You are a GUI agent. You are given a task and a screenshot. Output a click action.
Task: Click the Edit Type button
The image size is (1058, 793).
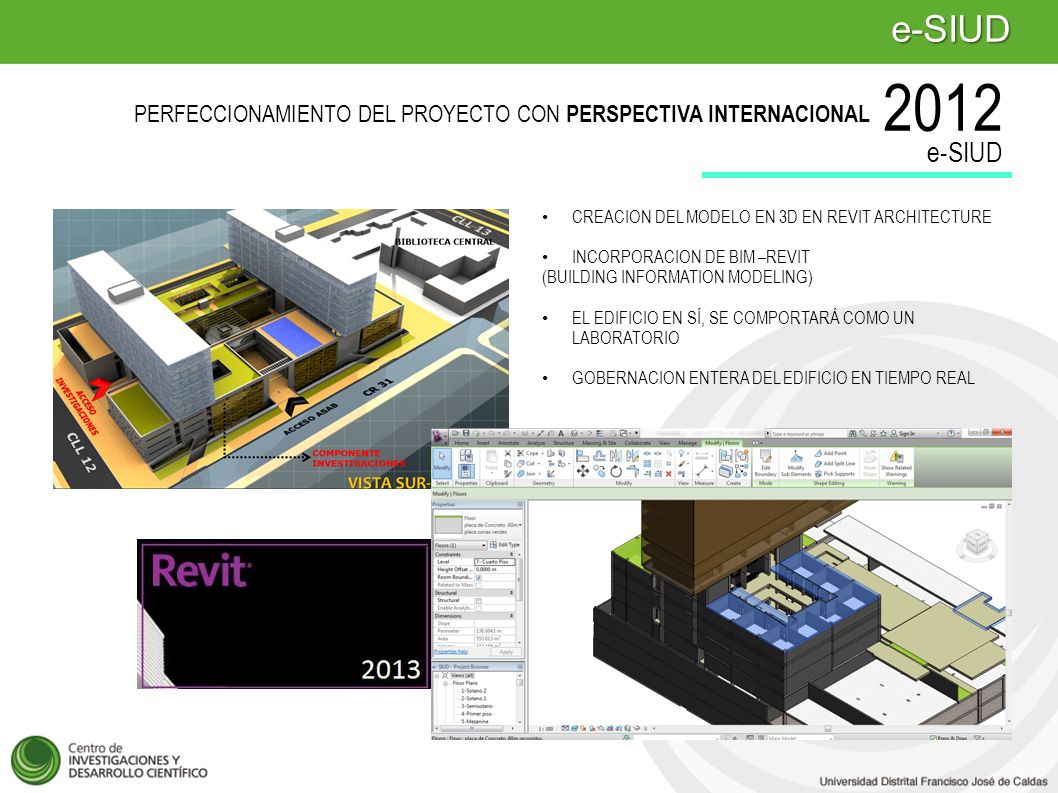[x=505, y=545]
